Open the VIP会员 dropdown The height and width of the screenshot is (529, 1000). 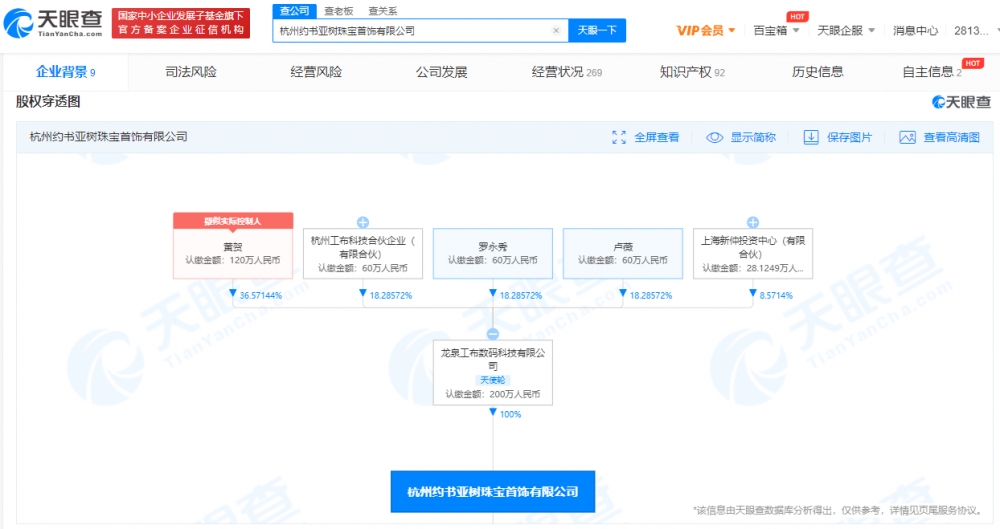tap(705, 31)
